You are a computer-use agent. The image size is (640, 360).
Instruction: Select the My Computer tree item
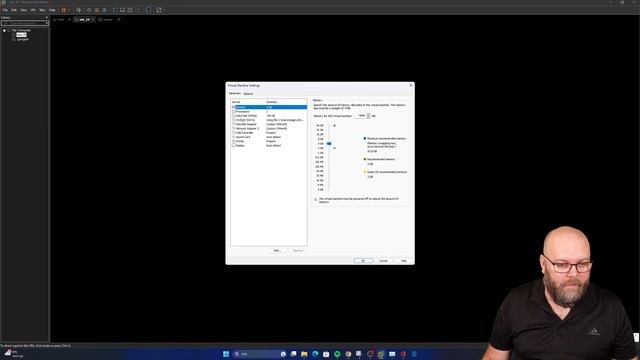point(21,30)
